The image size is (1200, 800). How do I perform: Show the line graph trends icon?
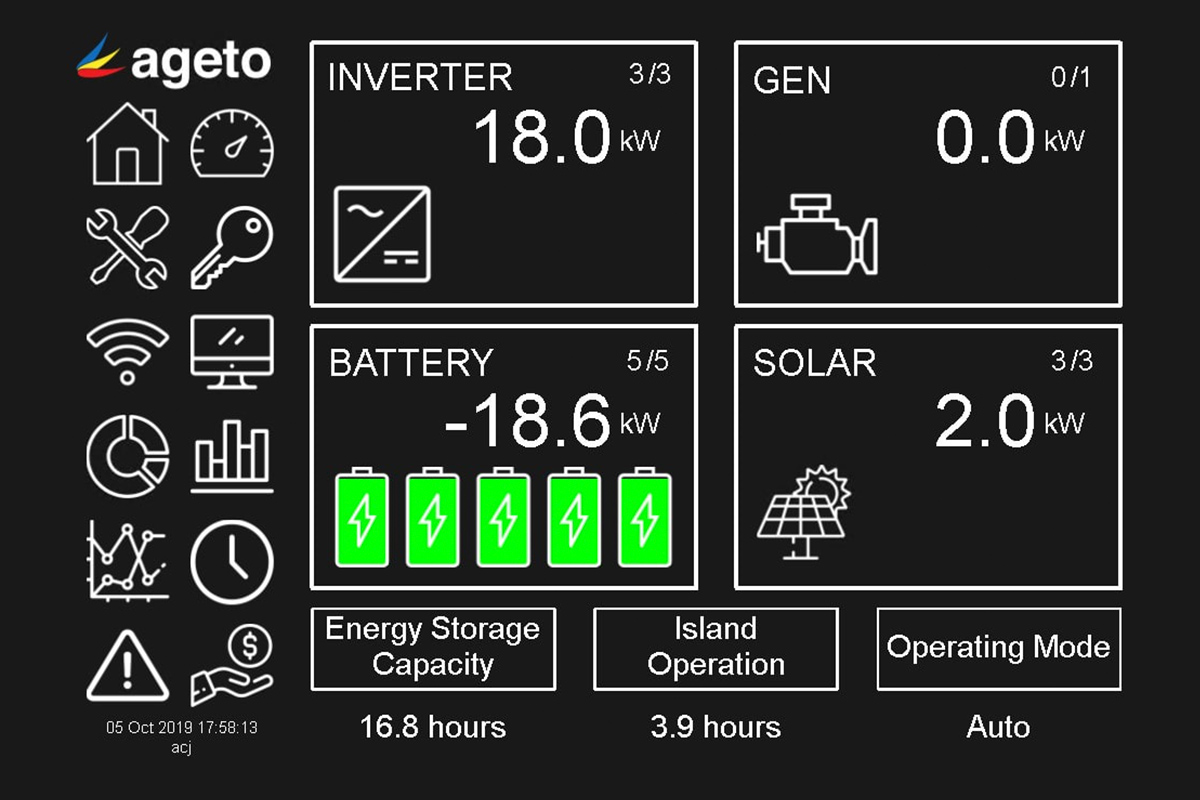pos(127,560)
